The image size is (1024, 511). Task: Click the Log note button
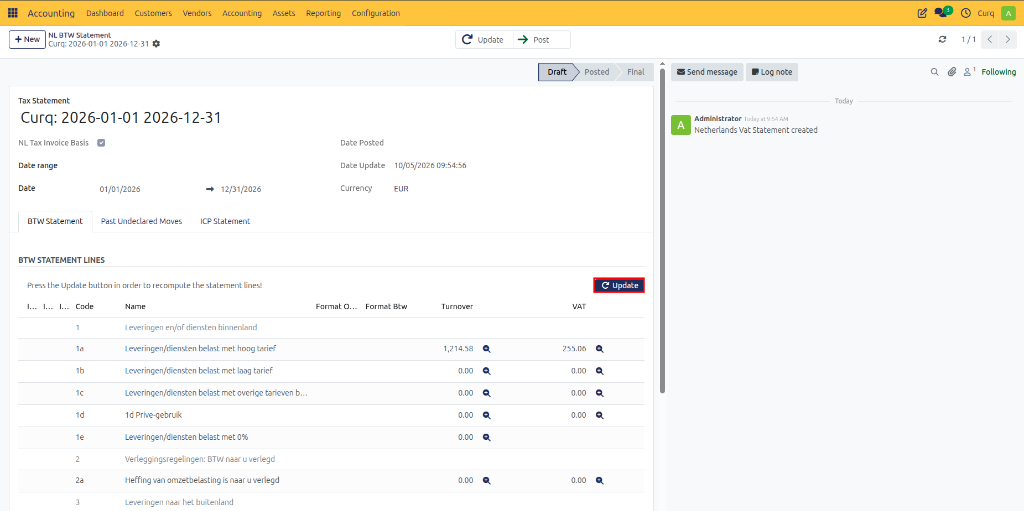coord(773,72)
